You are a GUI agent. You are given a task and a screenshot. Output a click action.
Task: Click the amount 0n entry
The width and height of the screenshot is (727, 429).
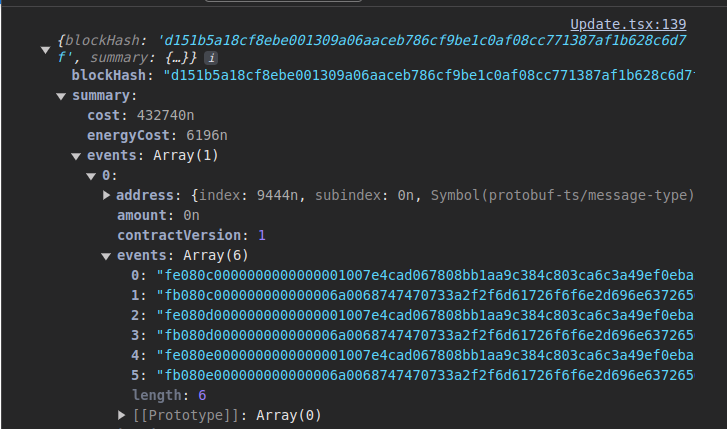point(158,215)
